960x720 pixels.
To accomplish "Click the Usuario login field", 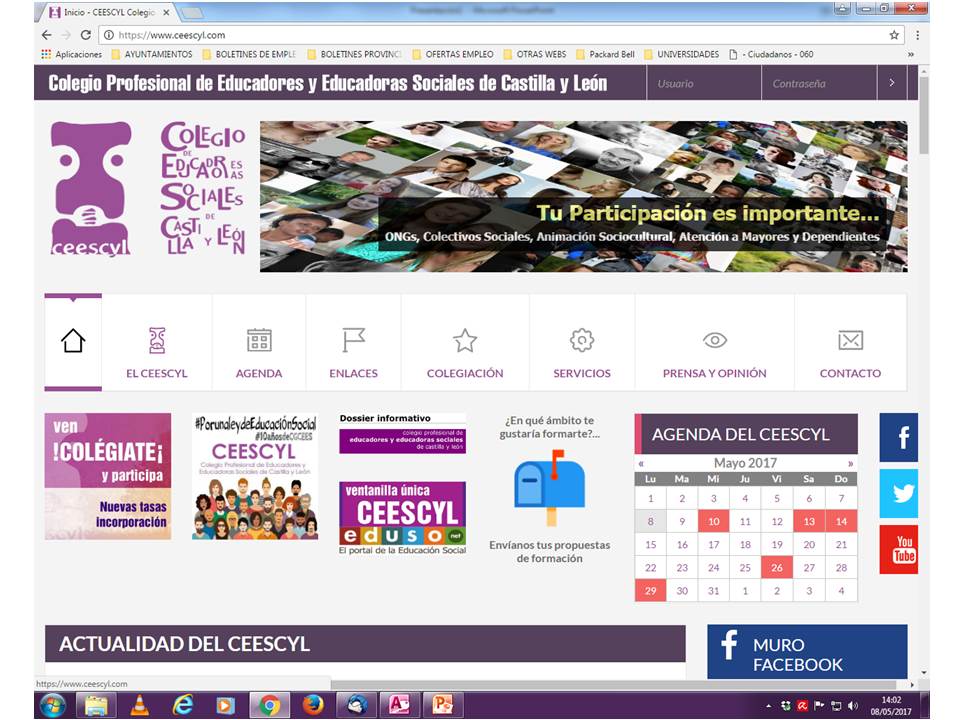I will tap(704, 83).
